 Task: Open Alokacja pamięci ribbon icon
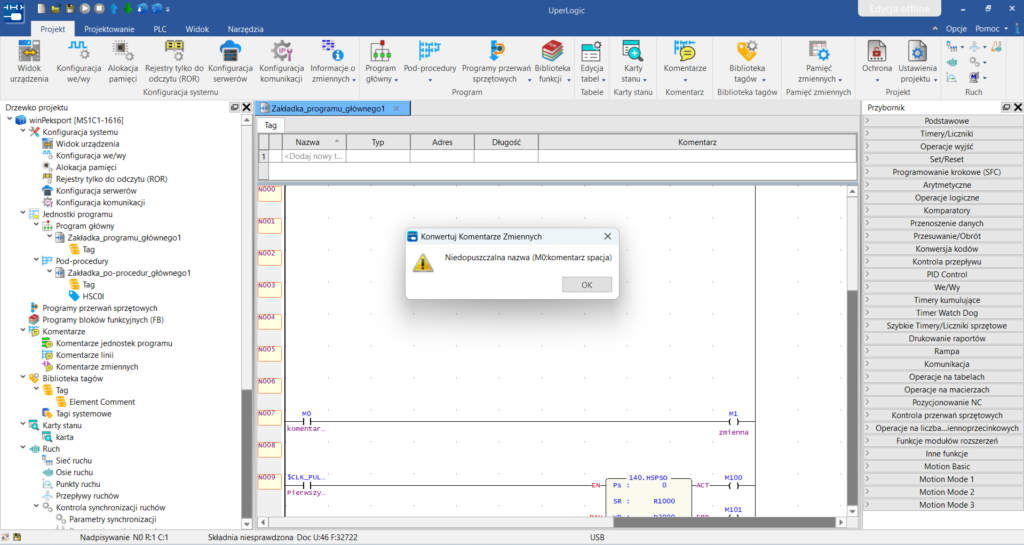(122, 61)
